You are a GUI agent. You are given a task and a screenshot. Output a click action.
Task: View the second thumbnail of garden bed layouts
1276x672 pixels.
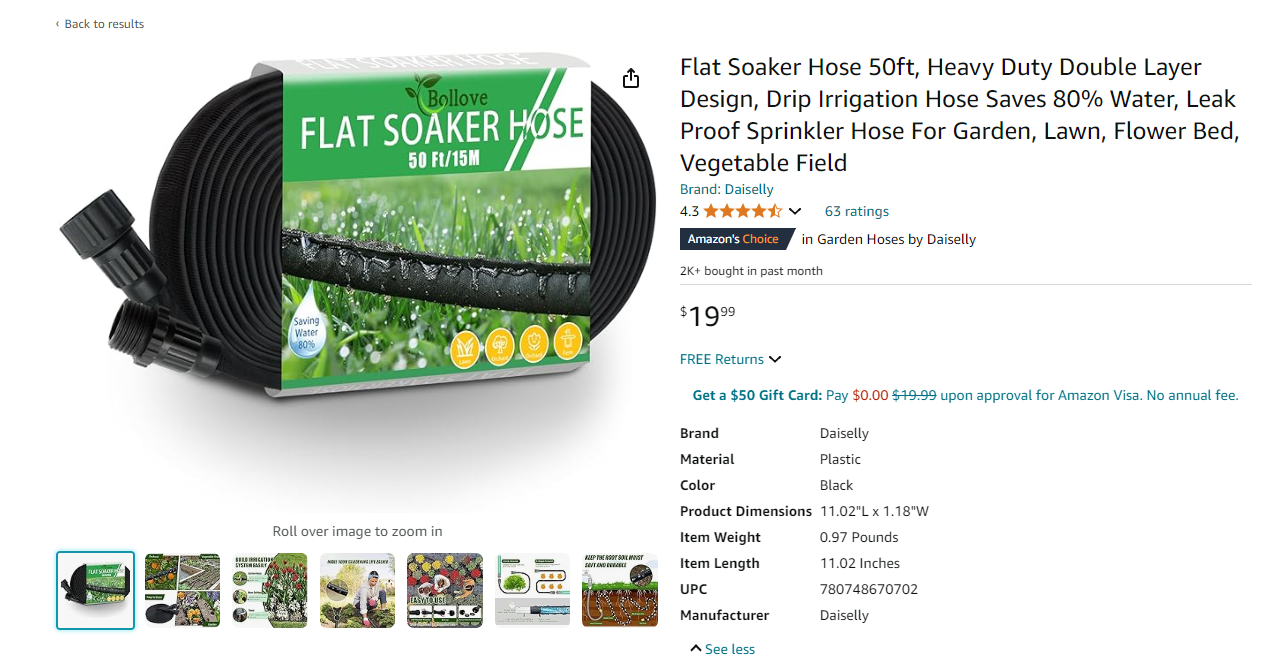click(182, 590)
